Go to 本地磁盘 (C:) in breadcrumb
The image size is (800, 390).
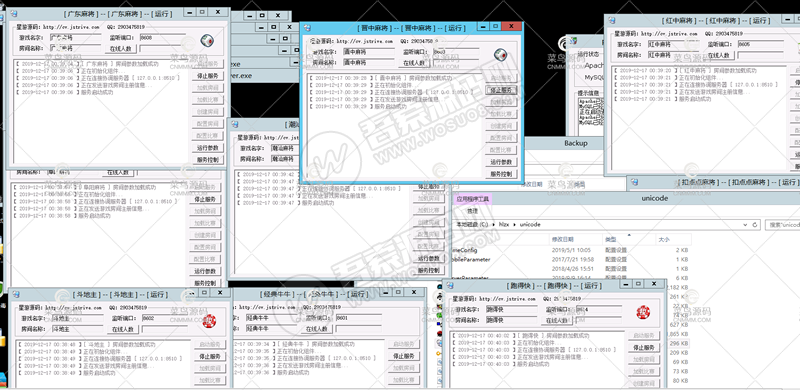tap(472, 225)
